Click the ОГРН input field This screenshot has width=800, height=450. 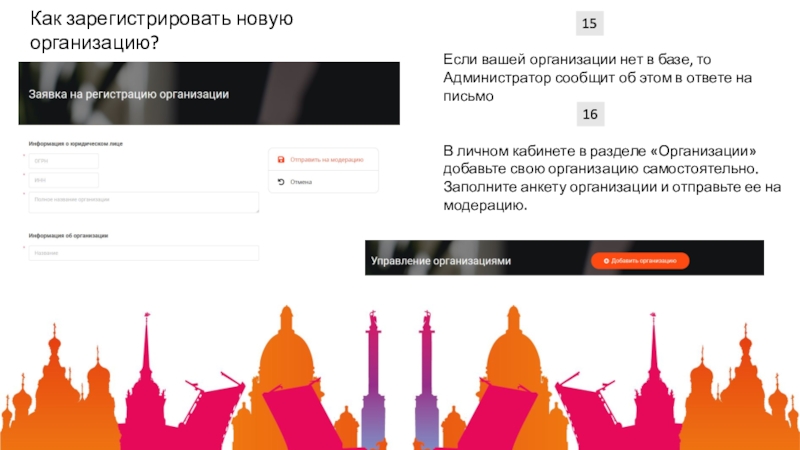click(64, 161)
